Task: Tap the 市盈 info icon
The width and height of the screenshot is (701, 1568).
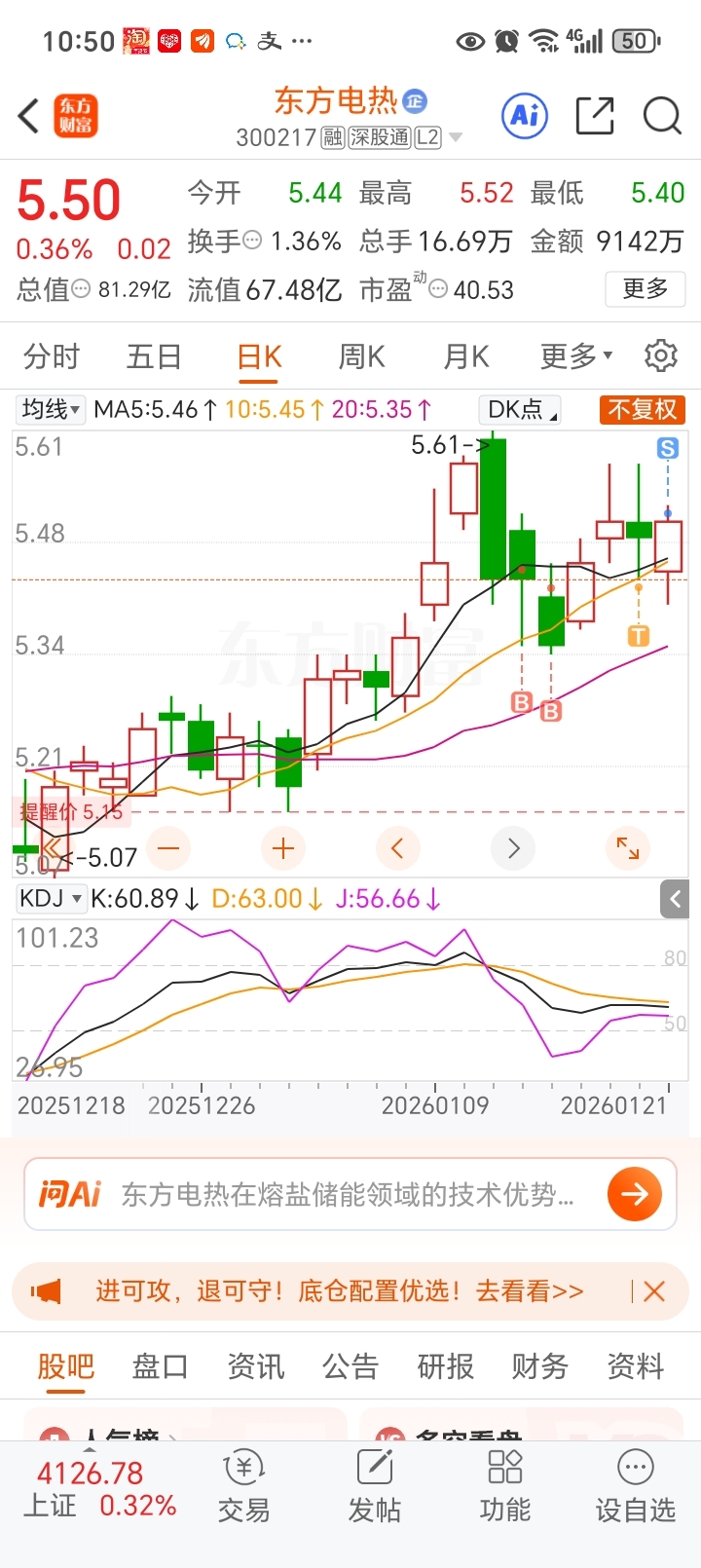Action: click(439, 289)
